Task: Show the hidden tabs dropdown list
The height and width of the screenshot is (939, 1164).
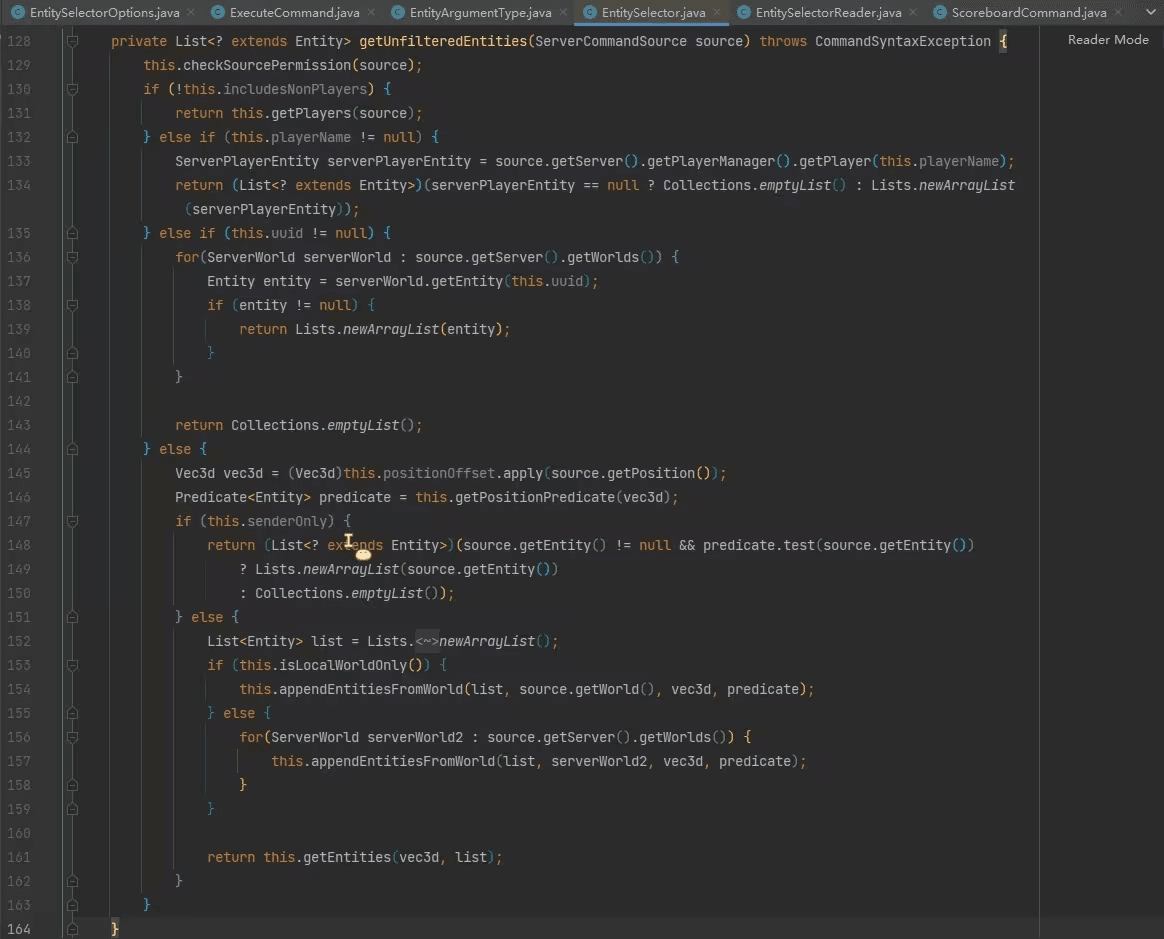Action: click(x=1151, y=12)
